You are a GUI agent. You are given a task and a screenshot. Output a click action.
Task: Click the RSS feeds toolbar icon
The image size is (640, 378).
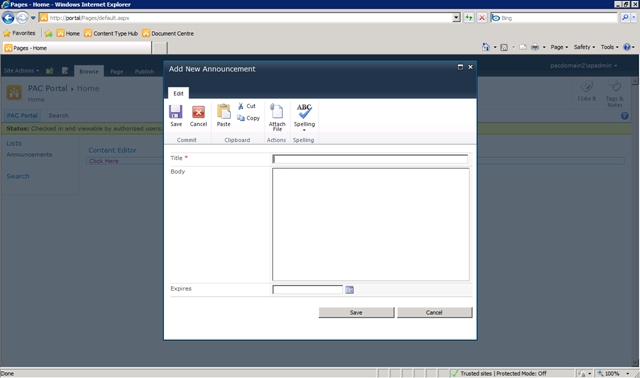(504, 47)
